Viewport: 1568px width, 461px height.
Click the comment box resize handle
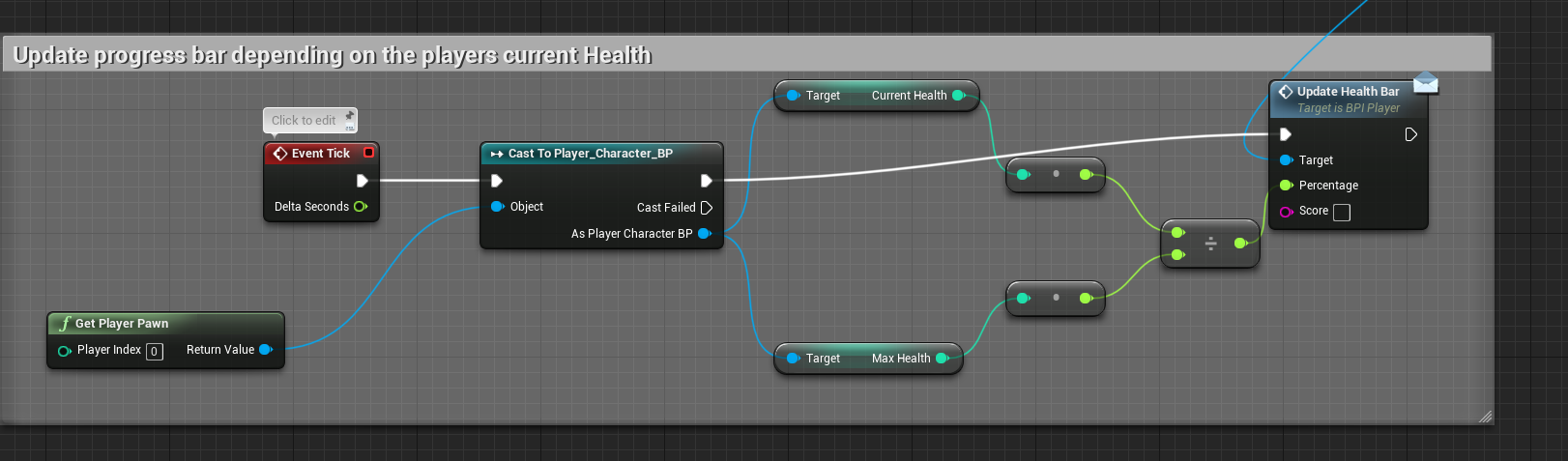(1485, 417)
